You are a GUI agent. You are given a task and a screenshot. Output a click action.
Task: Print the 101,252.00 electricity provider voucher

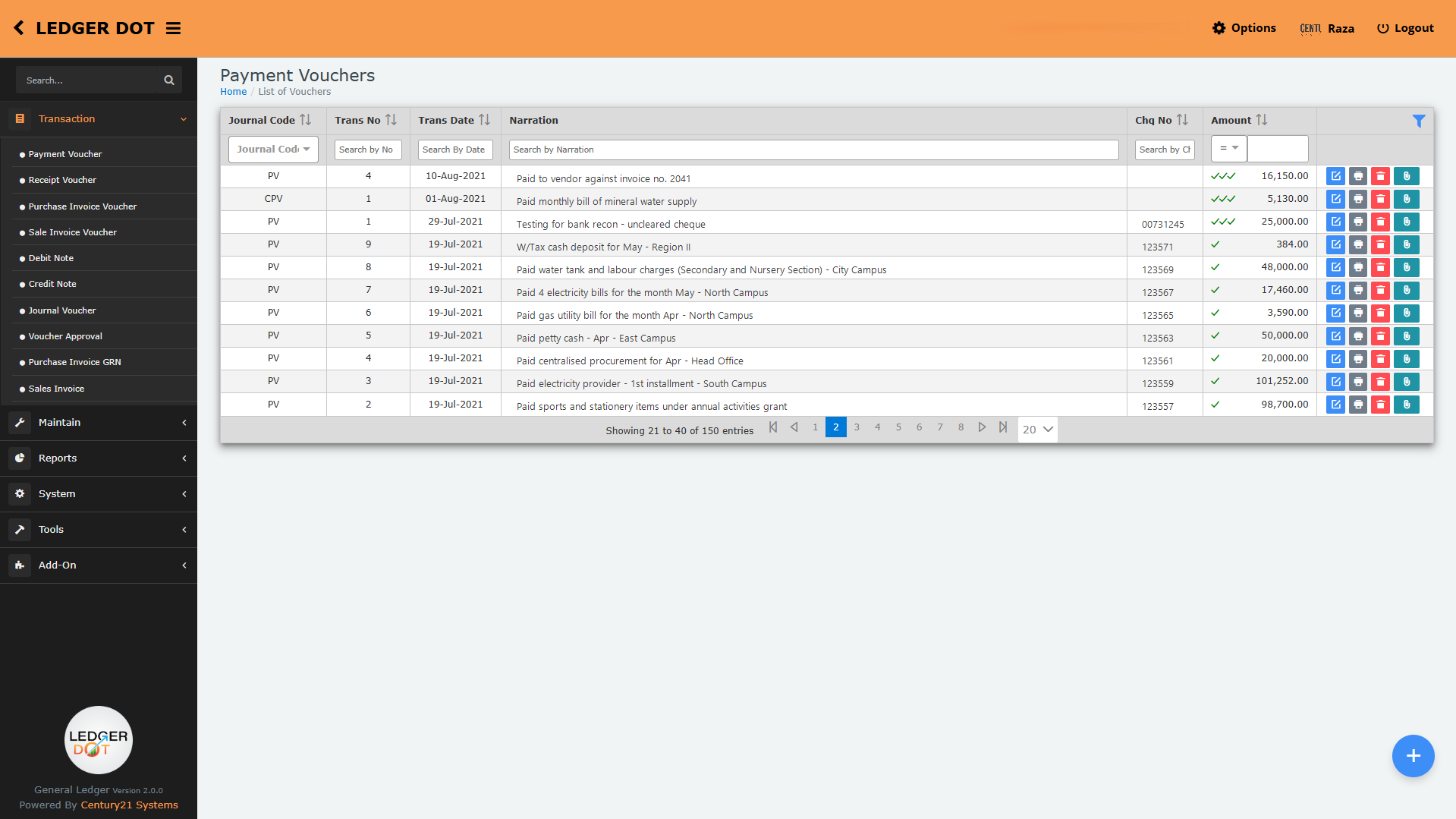tap(1358, 381)
